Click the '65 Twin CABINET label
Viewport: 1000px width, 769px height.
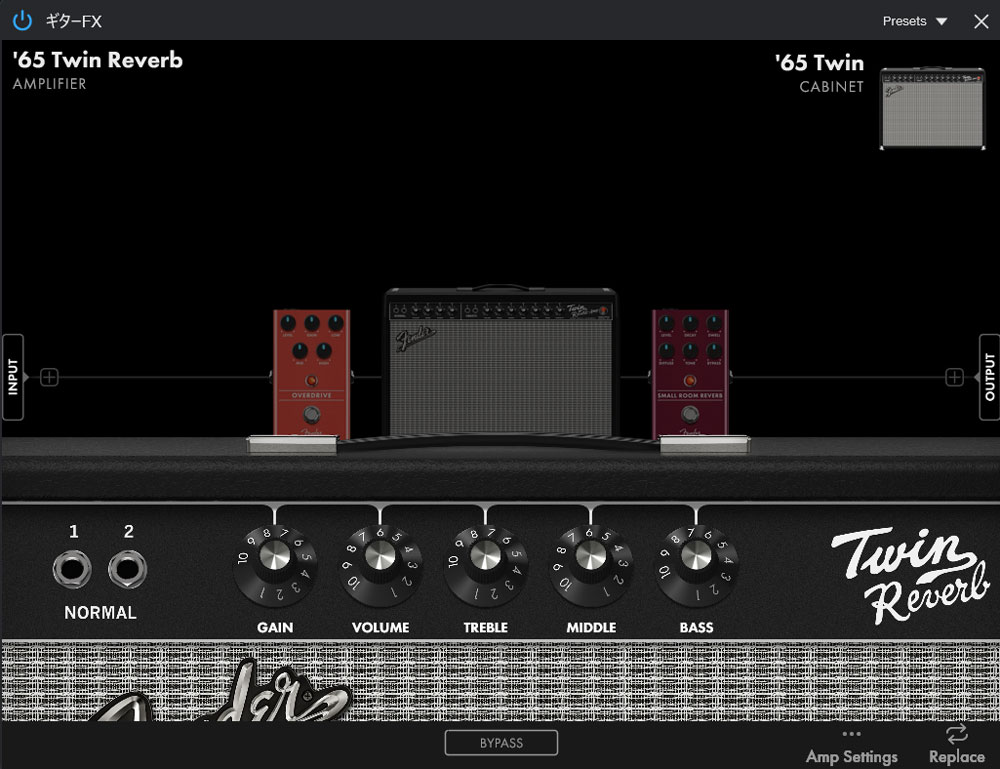pyautogui.click(x=820, y=73)
